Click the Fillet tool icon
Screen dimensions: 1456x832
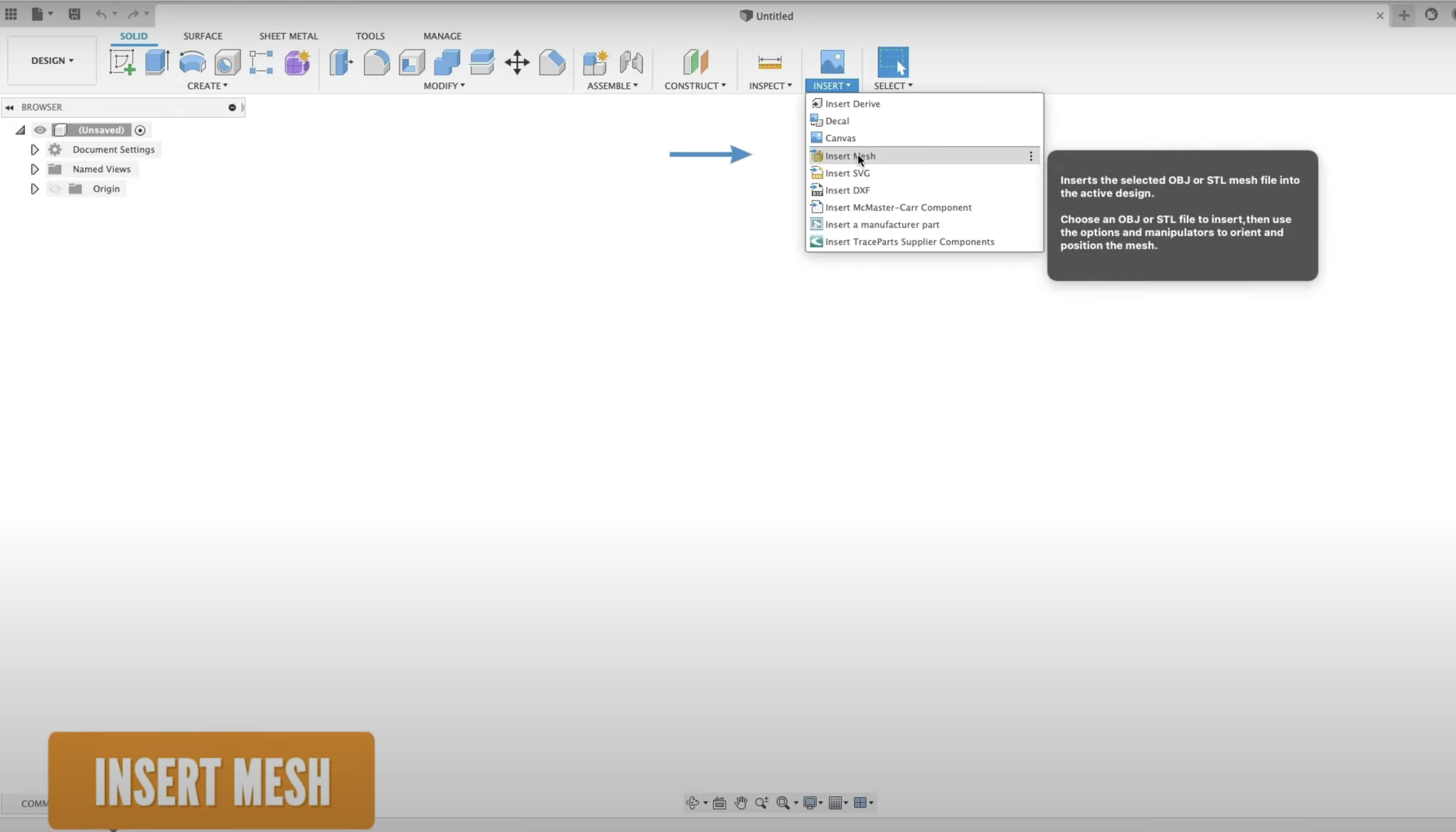point(376,61)
